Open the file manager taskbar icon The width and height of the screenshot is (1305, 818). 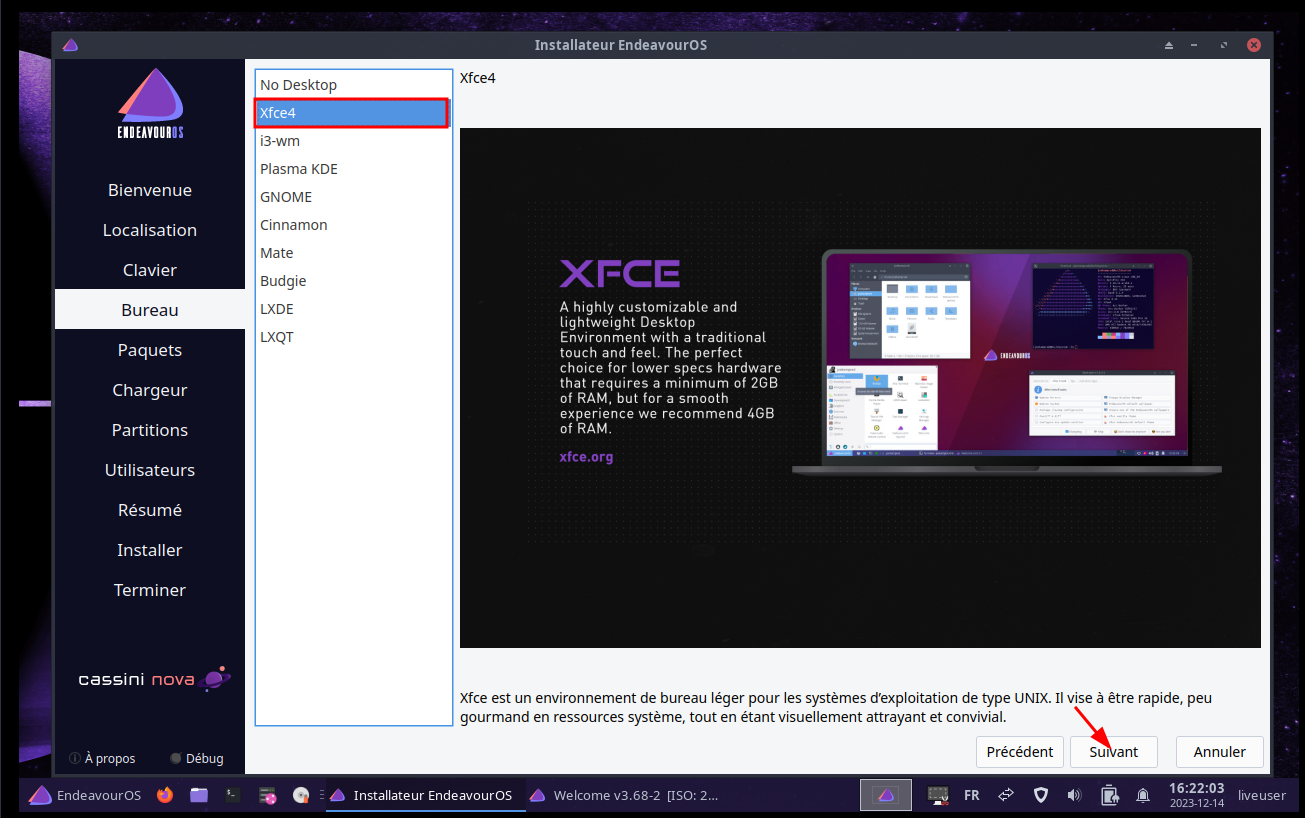pyautogui.click(x=199, y=795)
